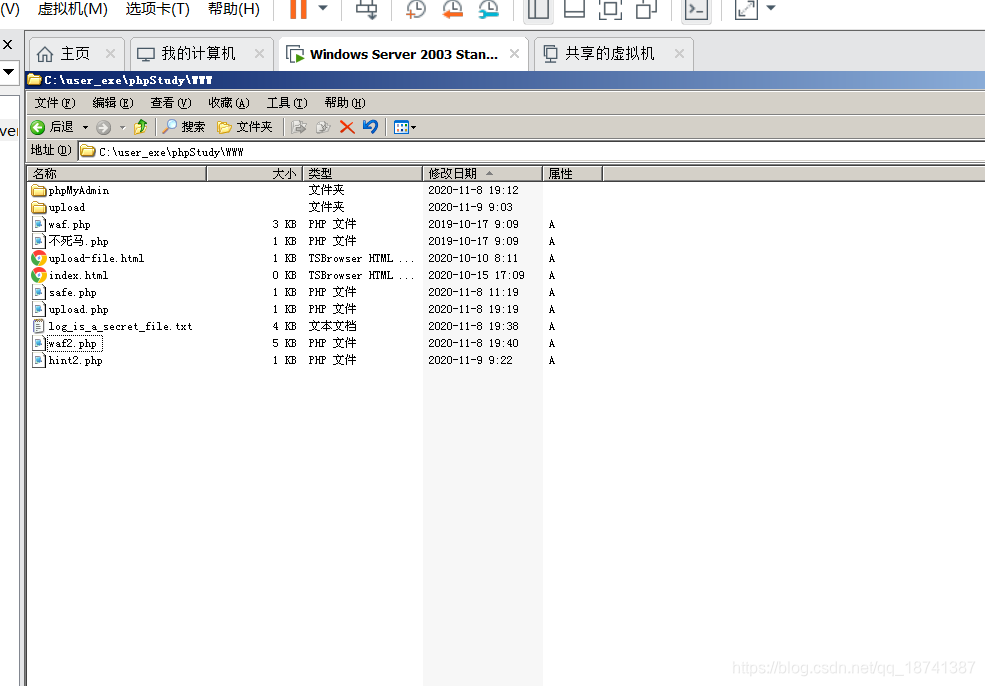The width and height of the screenshot is (985, 686).
Task: Open the 编辑(E) menu
Action: [x=113, y=103]
